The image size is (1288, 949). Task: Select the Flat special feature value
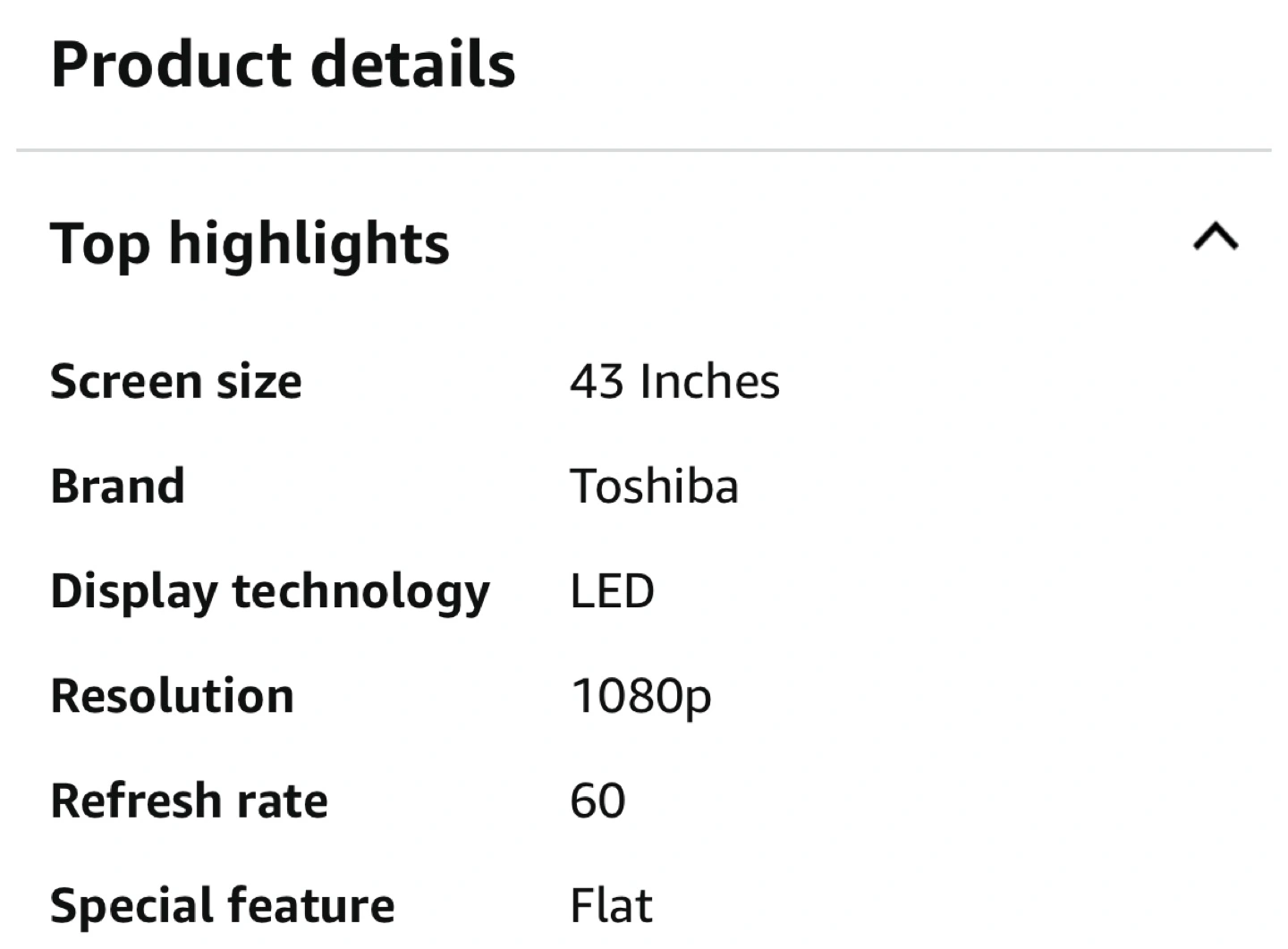coord(612,905)
